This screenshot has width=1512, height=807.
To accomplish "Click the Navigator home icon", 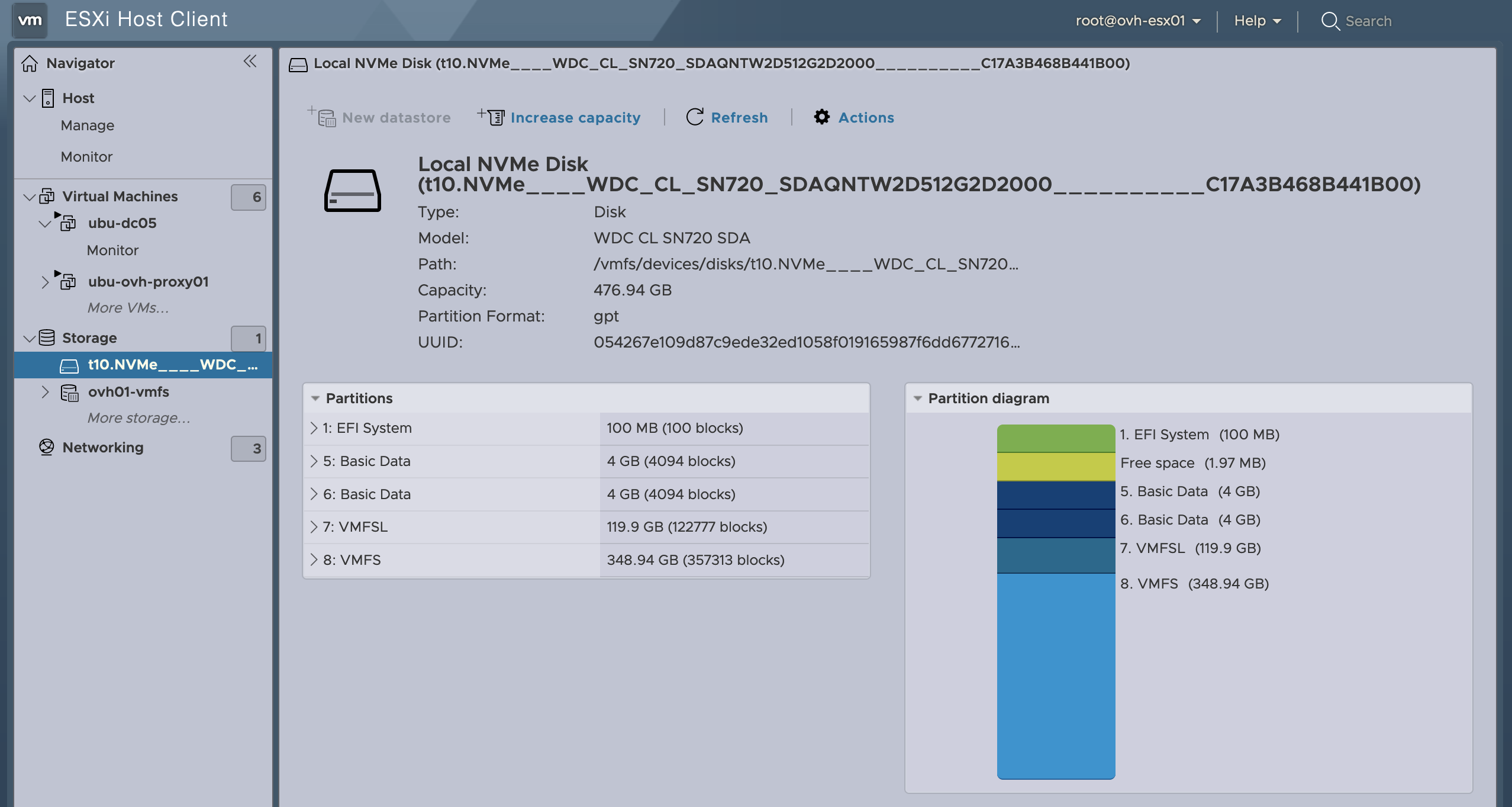I will click(x=30, y=63).
